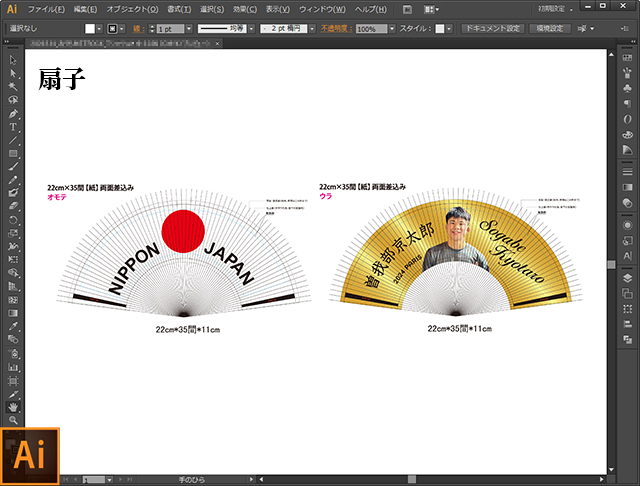The image size is (640, 486).
Task: Click the Go to Bridge icon
Action: (407, 9)
